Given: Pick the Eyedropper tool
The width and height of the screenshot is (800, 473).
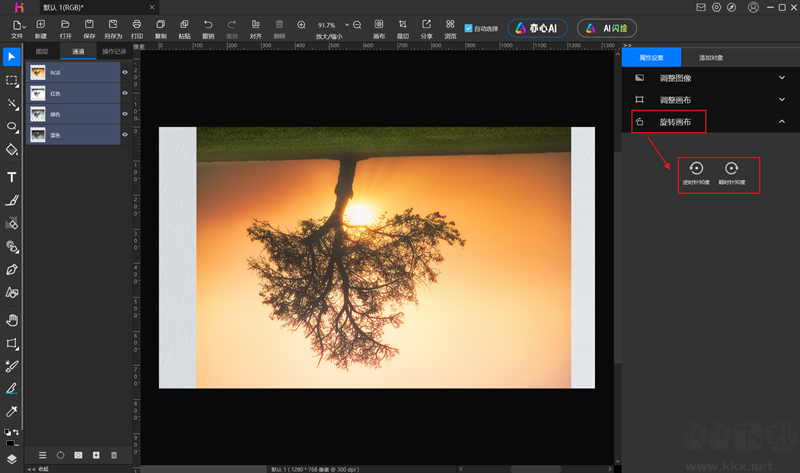Looking at the screenshot, I should tap(12, 411).
